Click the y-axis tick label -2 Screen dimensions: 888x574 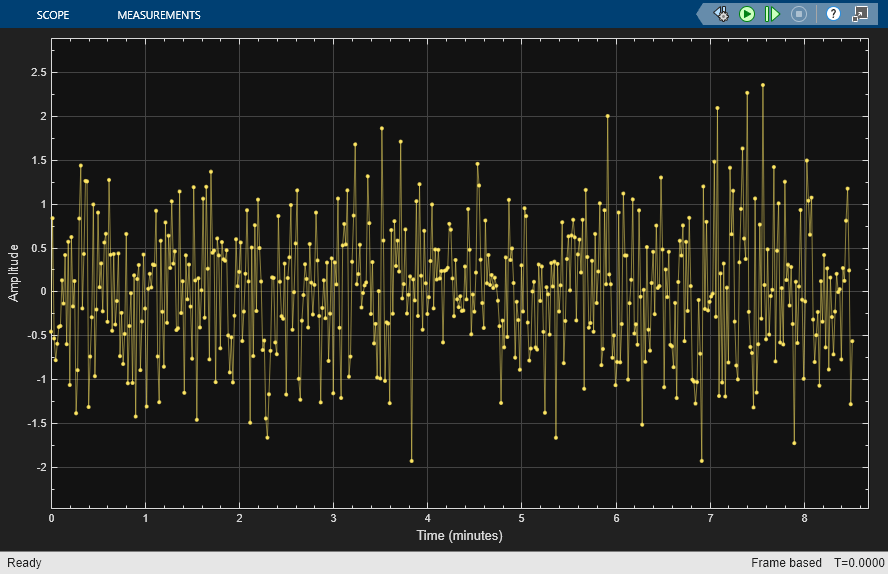(x=41, y=468)
